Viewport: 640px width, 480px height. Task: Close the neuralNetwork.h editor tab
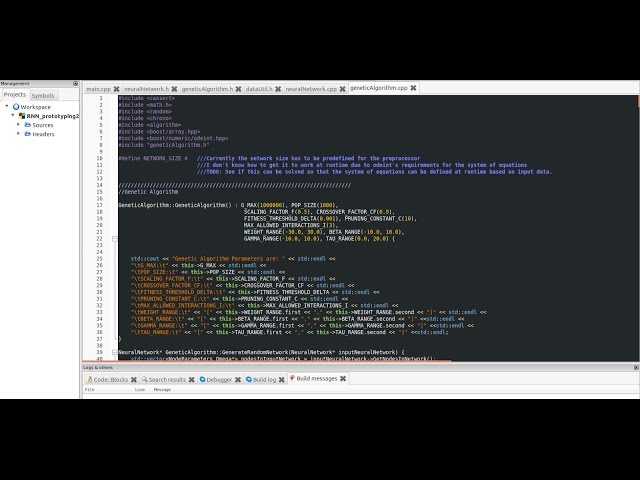174,89
